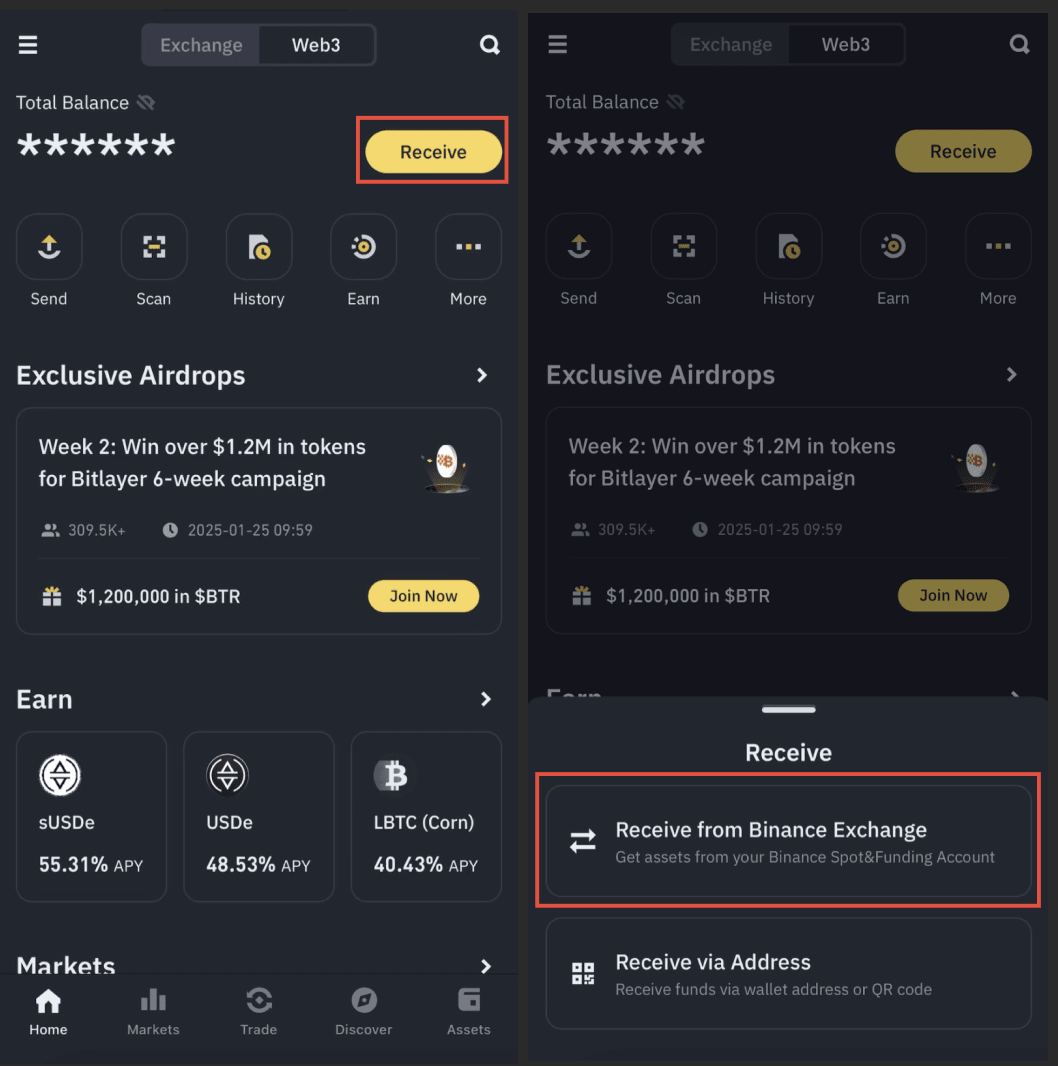Viewport: 1058px width, 1066px height.
Task: Tap the Send icon on the left screen
Action: pyautogui.click(x=49, y=247)
